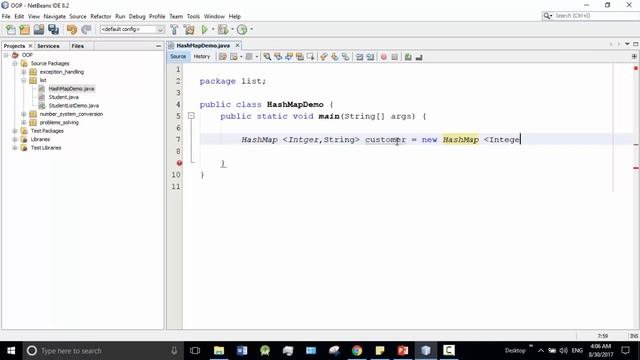The height and width of the screenshot is (360, 640).
Task: Toggle the Highlight Search editor icon
Action: (x=300, y=57)
